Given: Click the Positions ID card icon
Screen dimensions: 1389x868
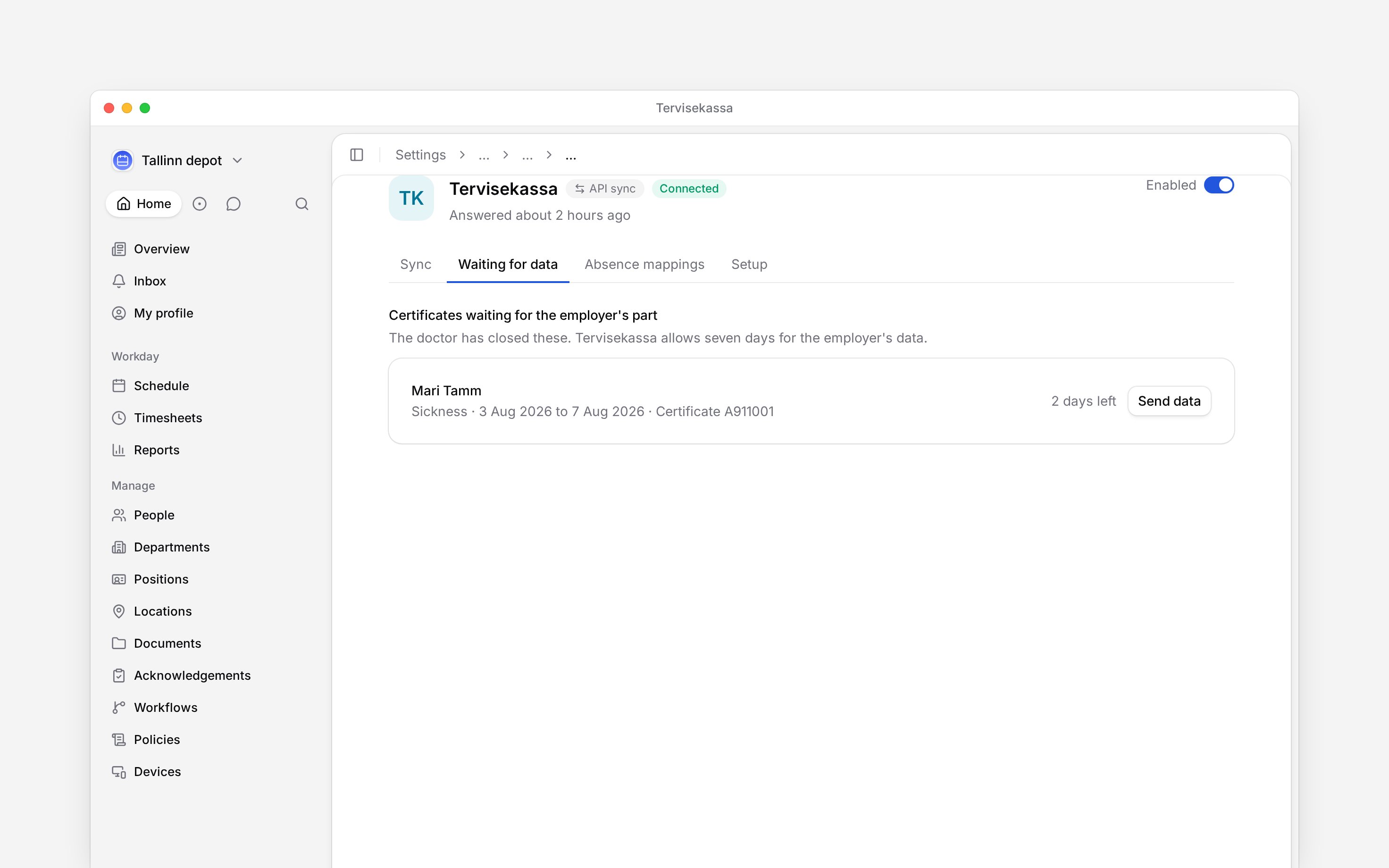Looking at the screenshot, I should coord(119,579).
